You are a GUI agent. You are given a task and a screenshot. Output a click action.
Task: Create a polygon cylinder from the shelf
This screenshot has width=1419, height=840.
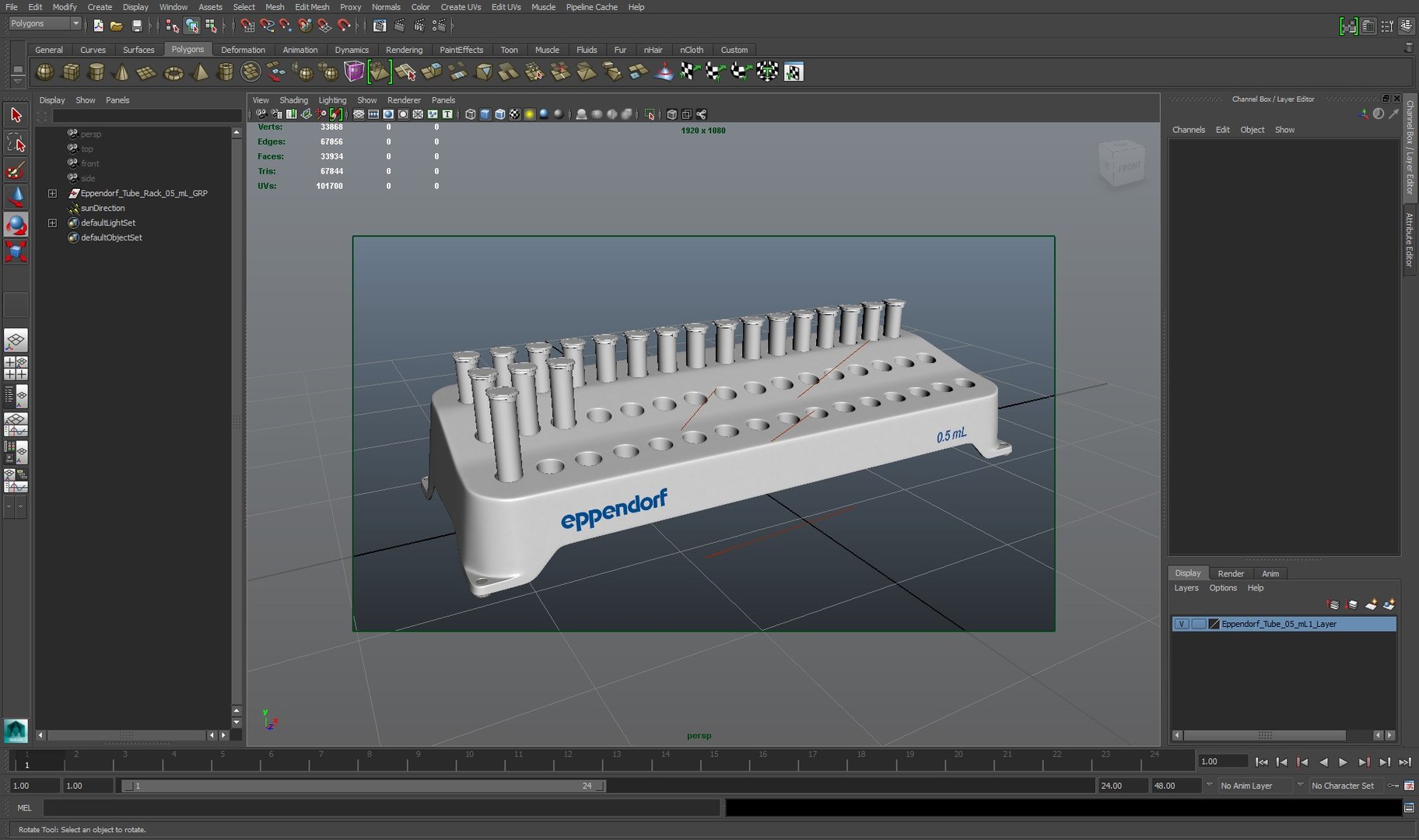96,72
